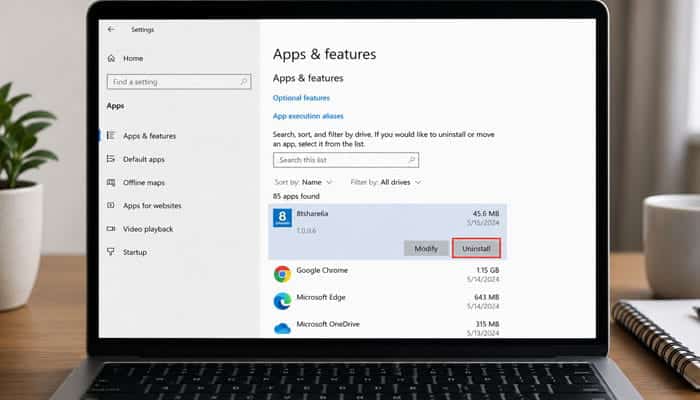Open the Optional features link

click(301, 98)
